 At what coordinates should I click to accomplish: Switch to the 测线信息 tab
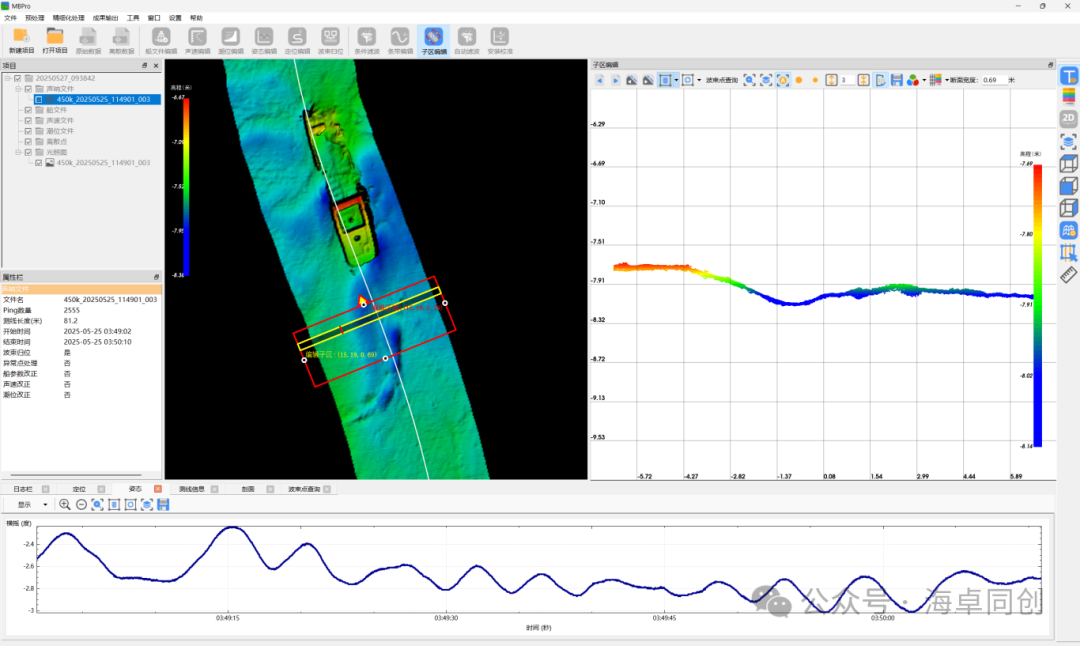[191, 489]
